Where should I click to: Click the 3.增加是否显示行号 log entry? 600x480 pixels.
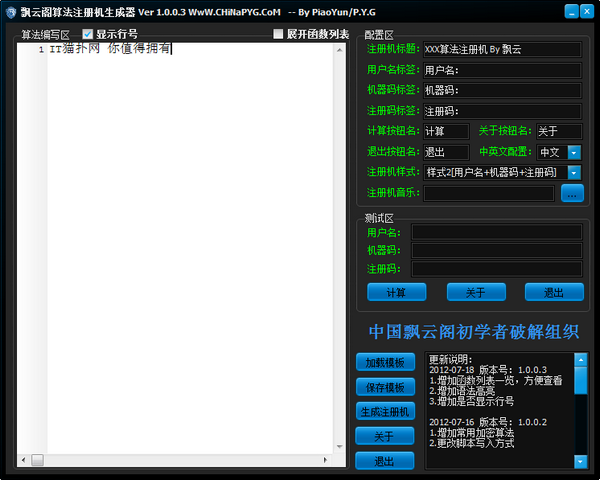[x=471, y=401]
